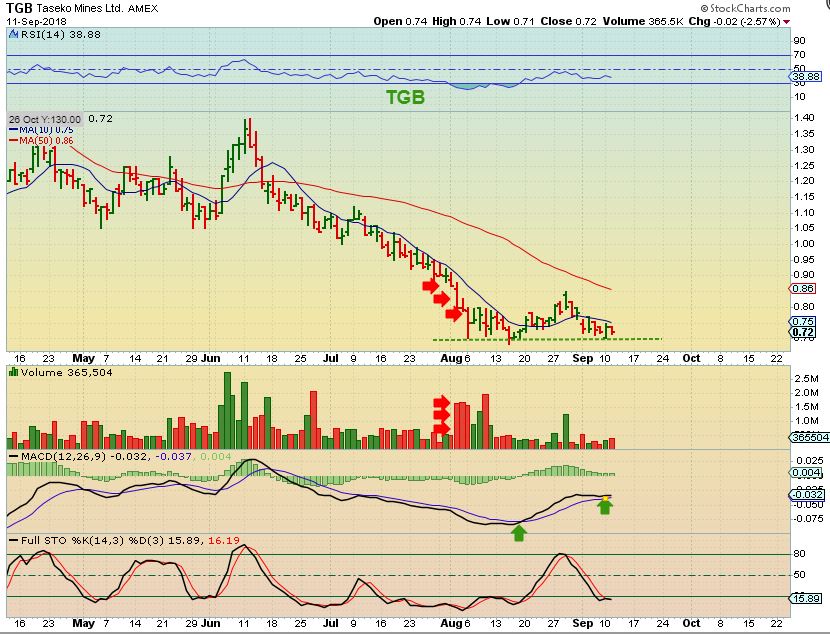The image size is (830, 634).
Task: Click the 15.89 tag on stochastic axis
Action: [806, 599]
